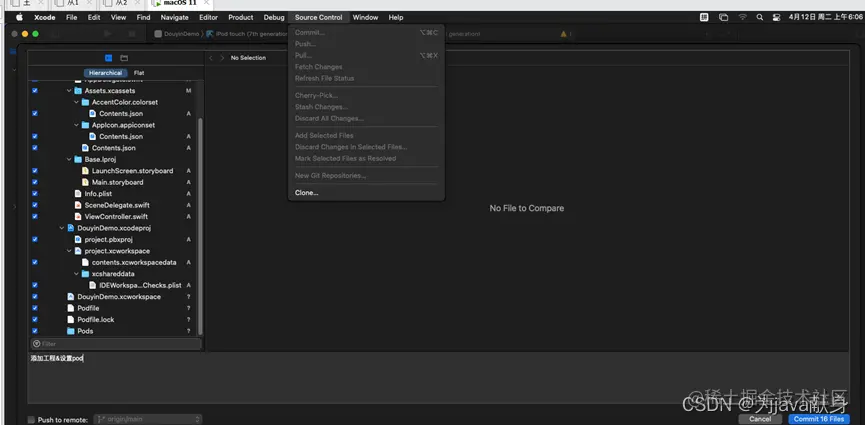Click the Main.storyboard file icon
865x425 pixels.
point(85,182)
